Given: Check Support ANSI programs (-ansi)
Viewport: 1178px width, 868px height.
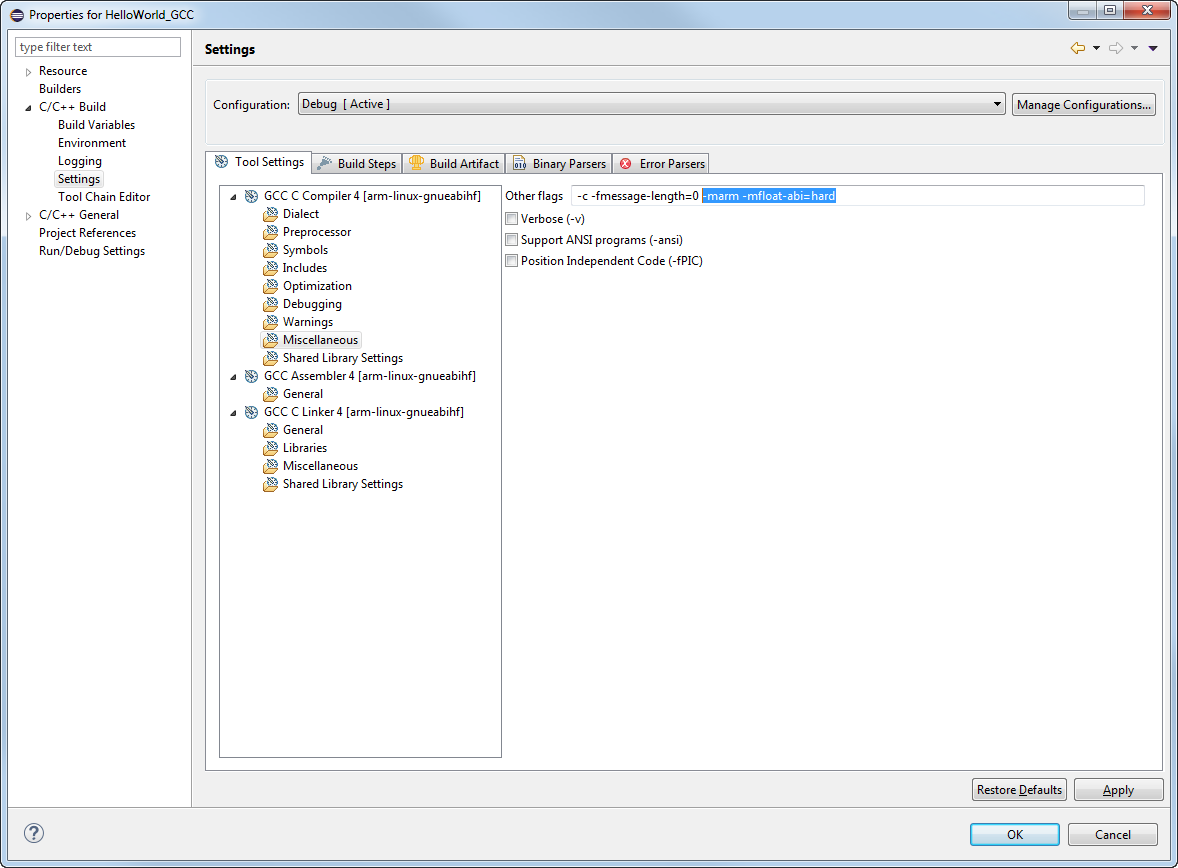Looking at the screenshot, I should click(x=511, y=239).
